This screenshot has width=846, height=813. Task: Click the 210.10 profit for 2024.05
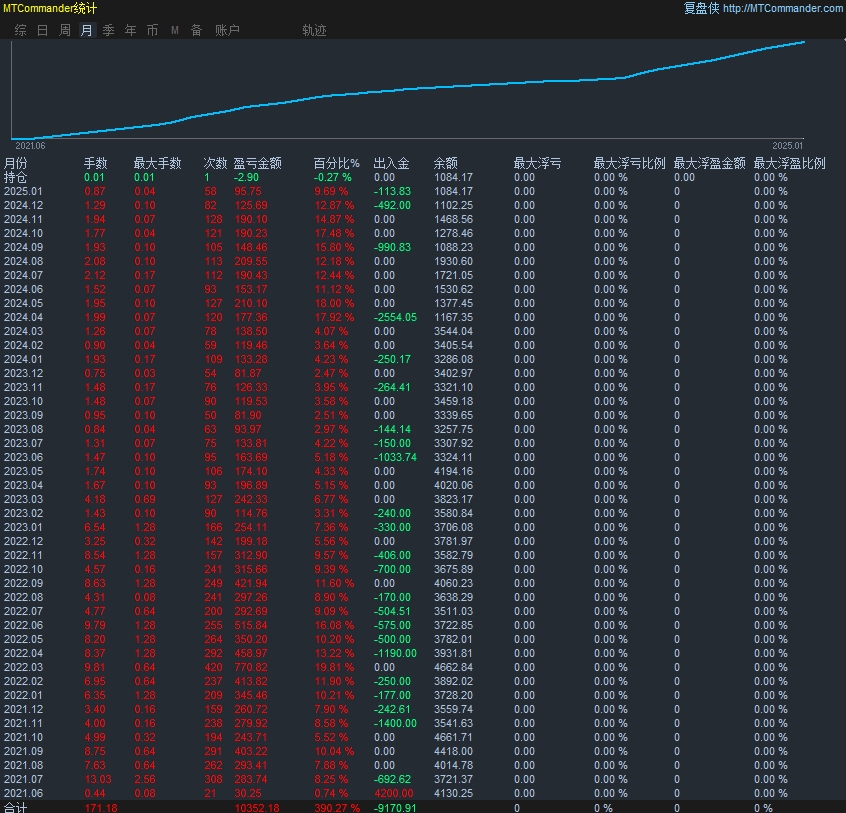pyautogui.click(x=250, y=303)
